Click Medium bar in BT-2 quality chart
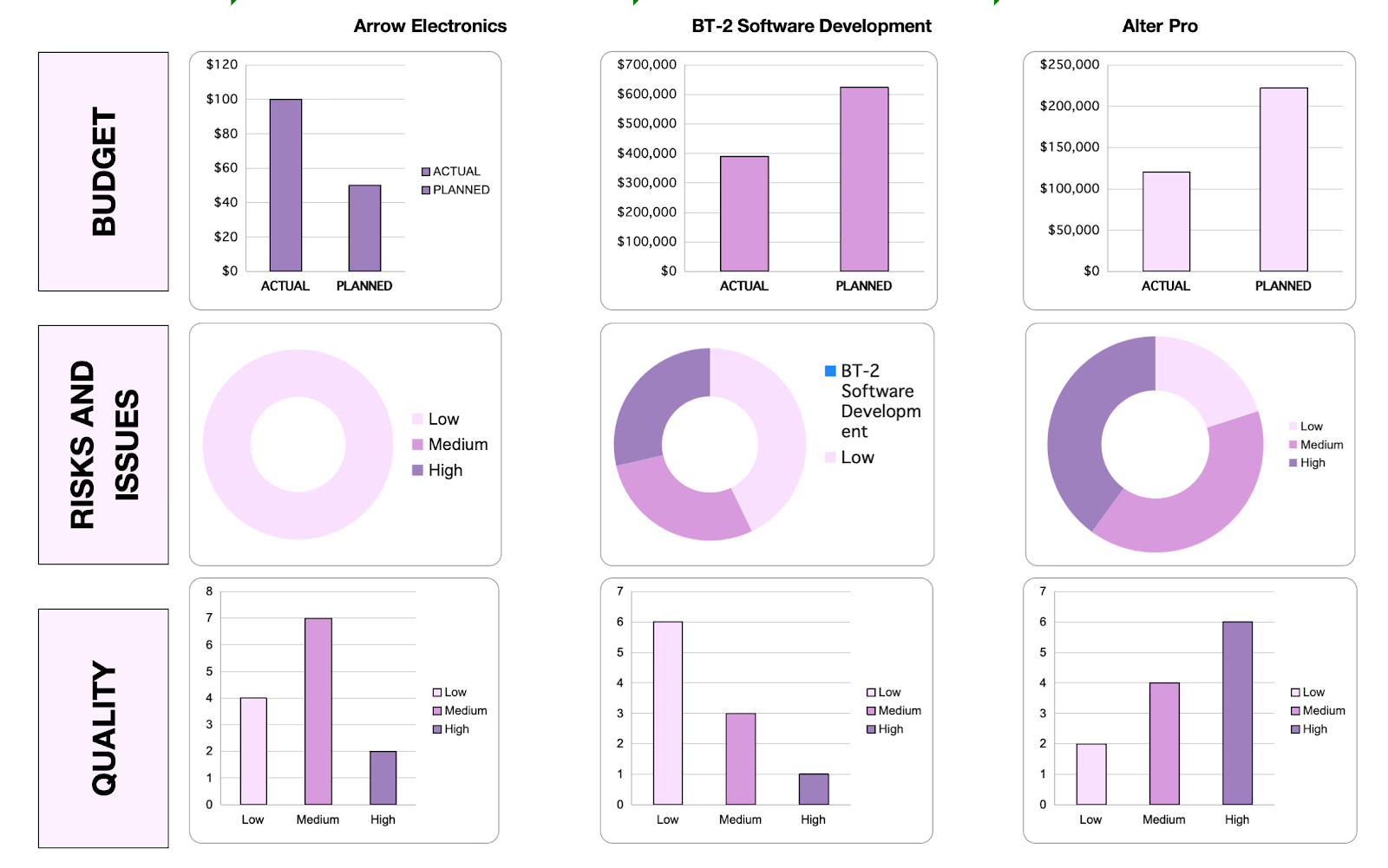This screenshot has height=868, width=1388. [x=741, y=759]
